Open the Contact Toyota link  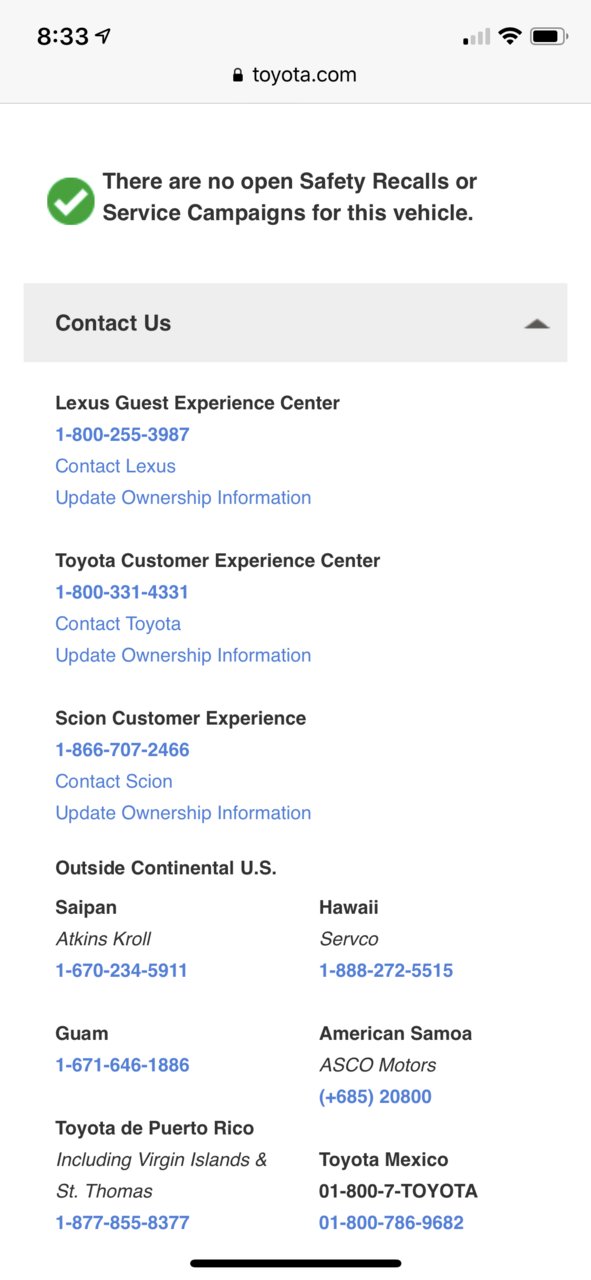118,624
